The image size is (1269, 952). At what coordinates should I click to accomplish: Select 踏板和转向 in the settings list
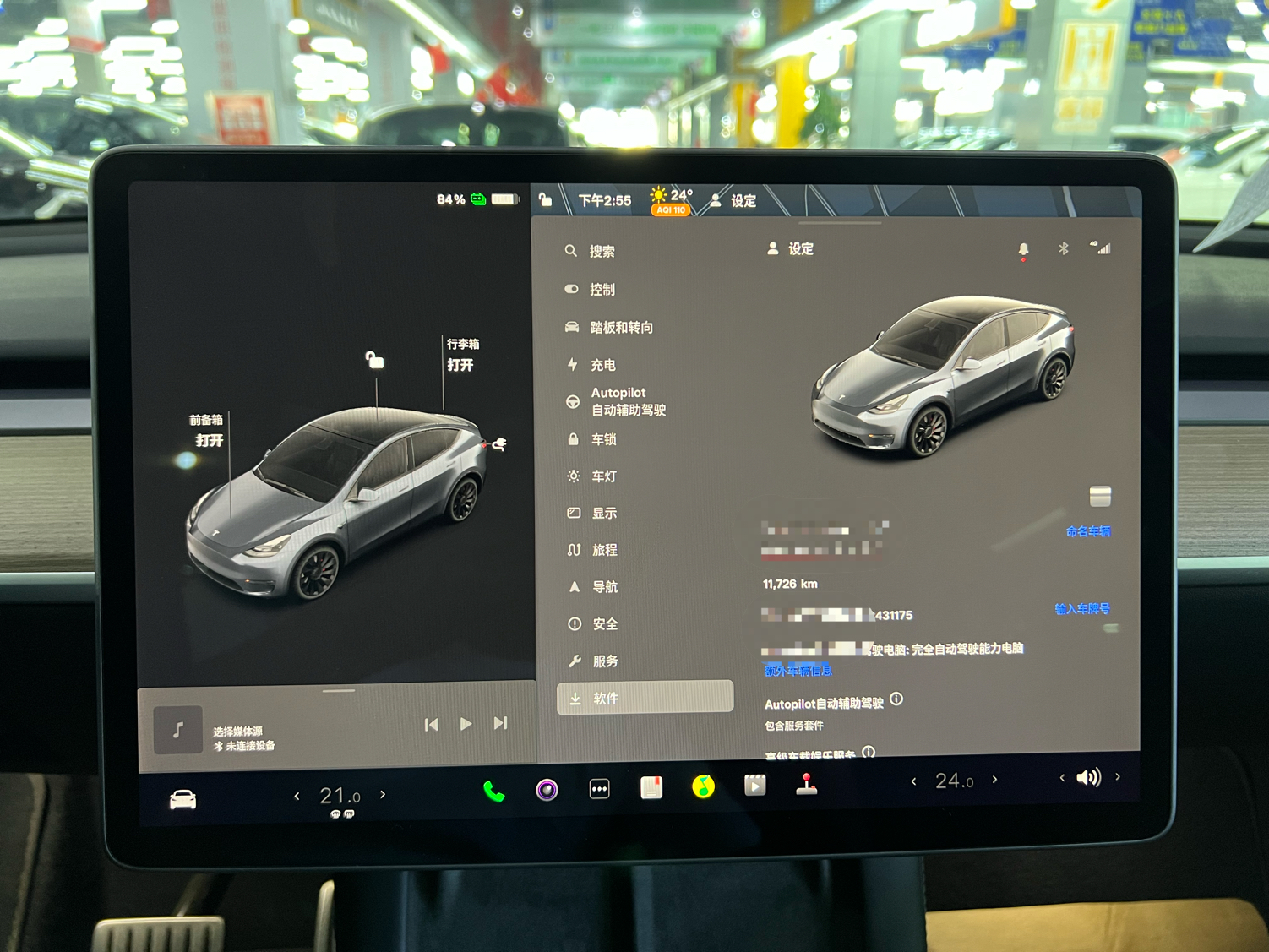[609, 327]
